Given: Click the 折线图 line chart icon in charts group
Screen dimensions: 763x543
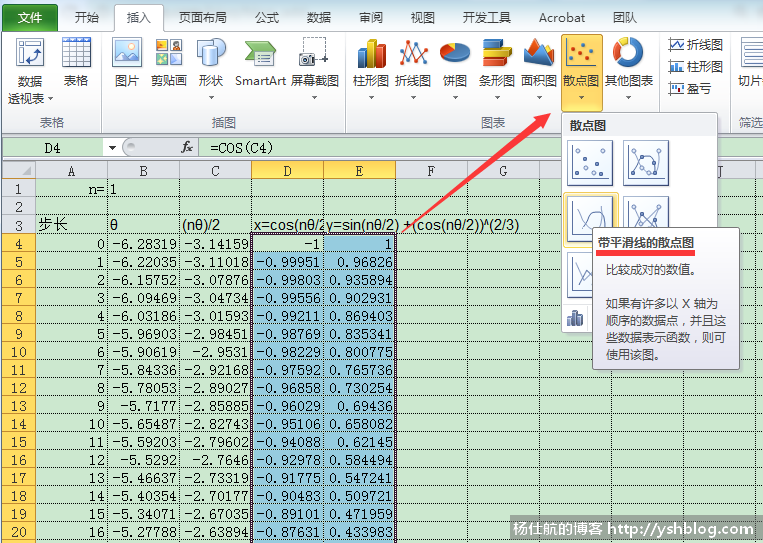Looking at the screenshot, I should pos(413,53).
